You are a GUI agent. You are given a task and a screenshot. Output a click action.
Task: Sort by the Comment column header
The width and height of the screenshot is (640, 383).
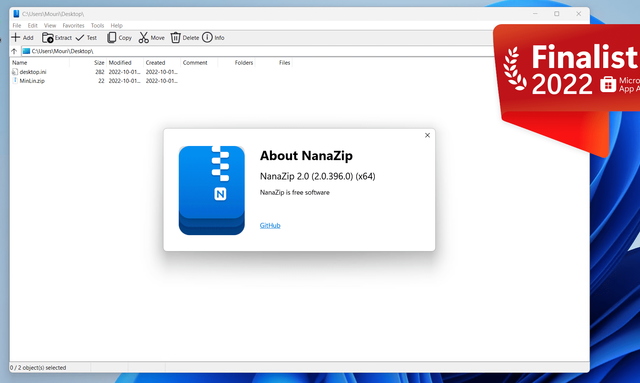[199, 62]
